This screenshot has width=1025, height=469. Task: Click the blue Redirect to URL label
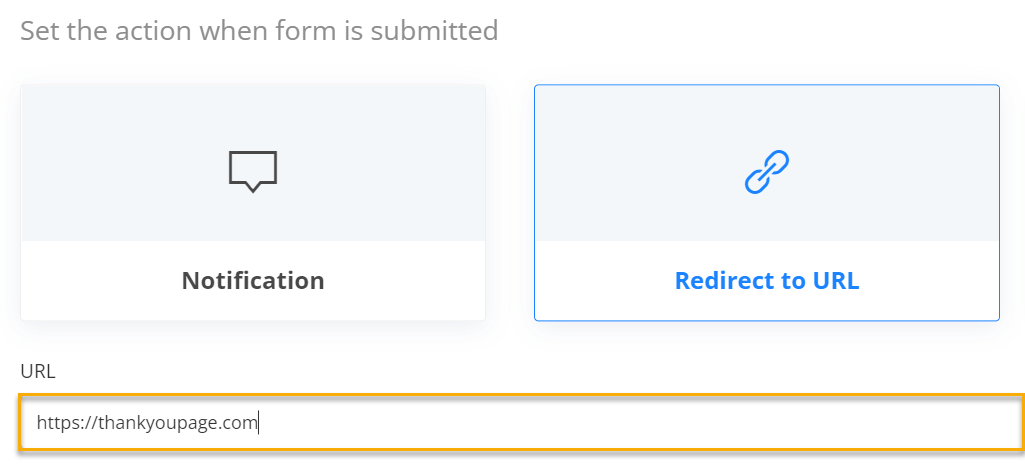click(767, 281)
